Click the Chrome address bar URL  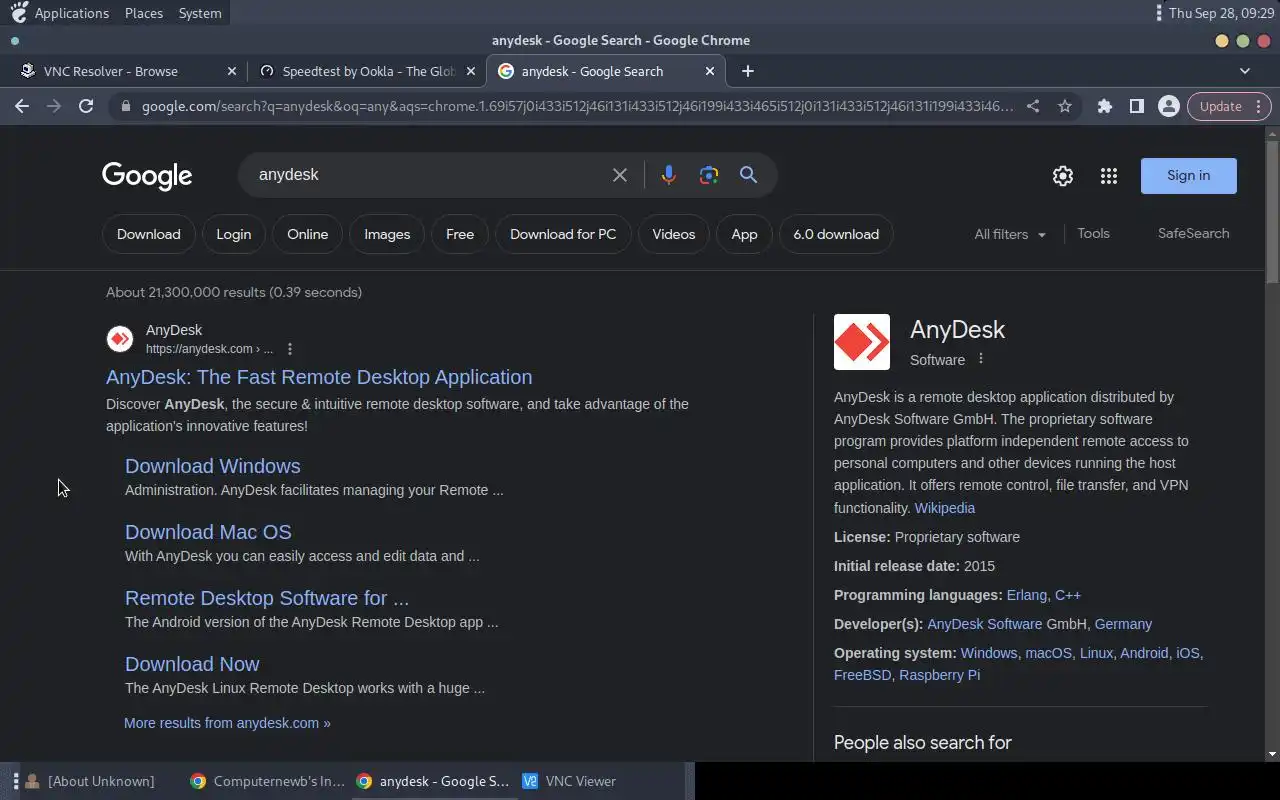(577, 106)
